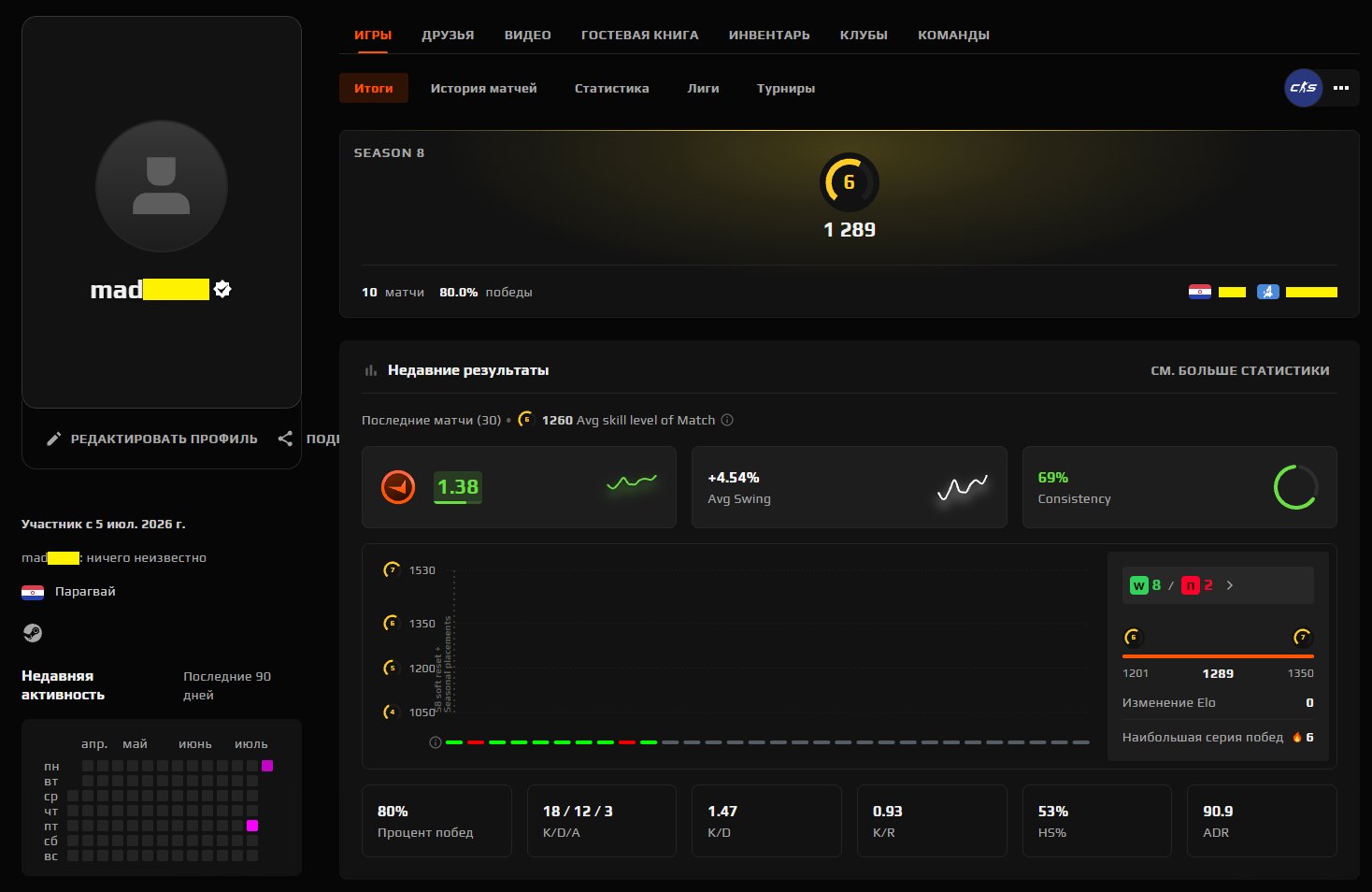Click the Paraguay flag ranking in Season 8 card
Image resolution: width=1372 pixels, height=892 pixels.
pyautogui.click(x=1200, y=292)
